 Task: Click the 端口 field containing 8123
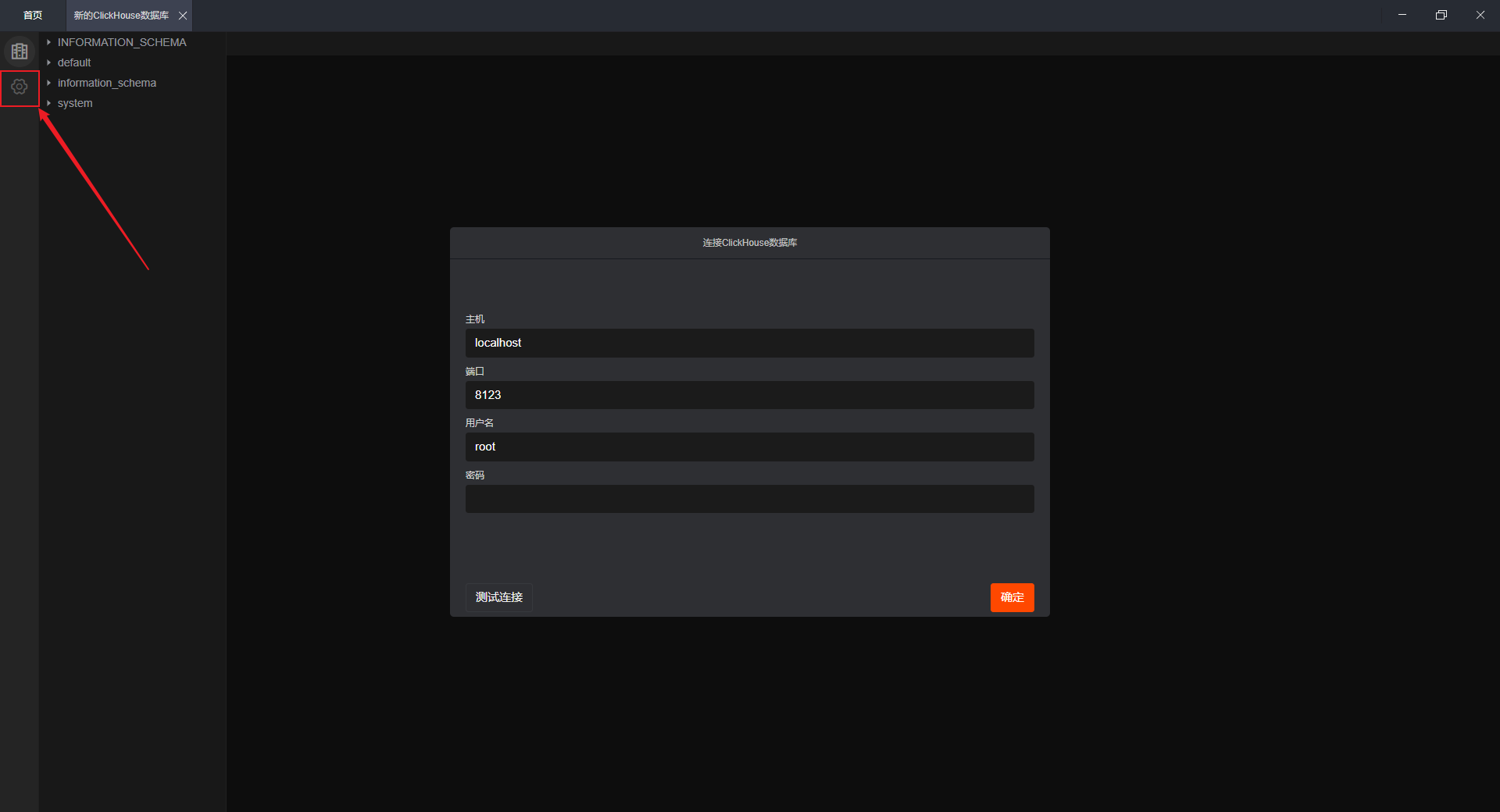pyautogui.click(x=750, y=395)
